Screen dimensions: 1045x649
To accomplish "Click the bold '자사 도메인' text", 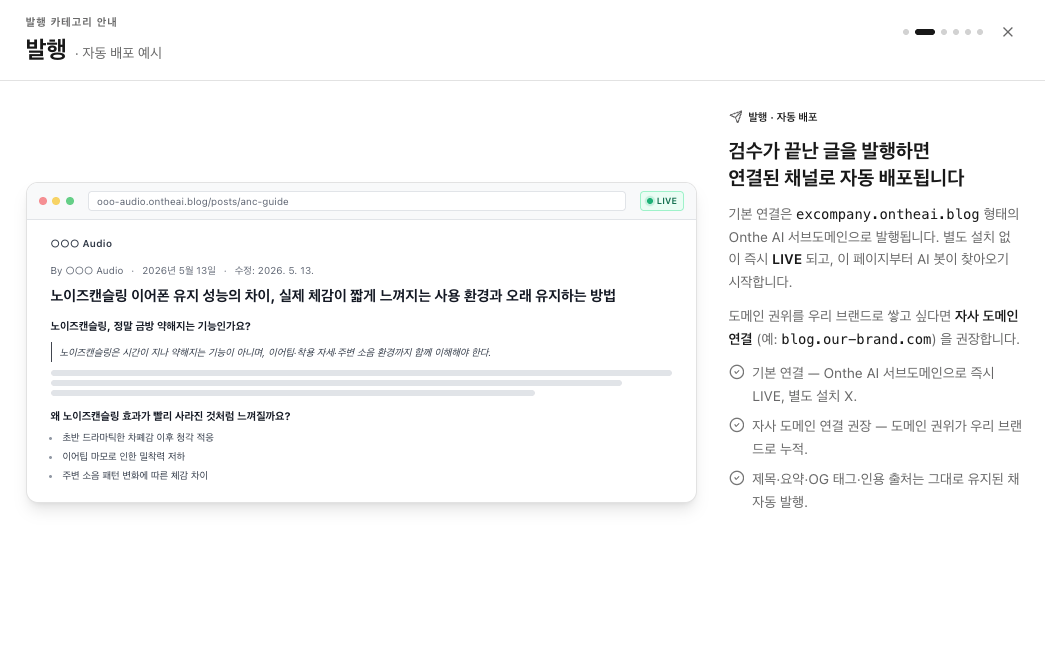I will point(986,316).
